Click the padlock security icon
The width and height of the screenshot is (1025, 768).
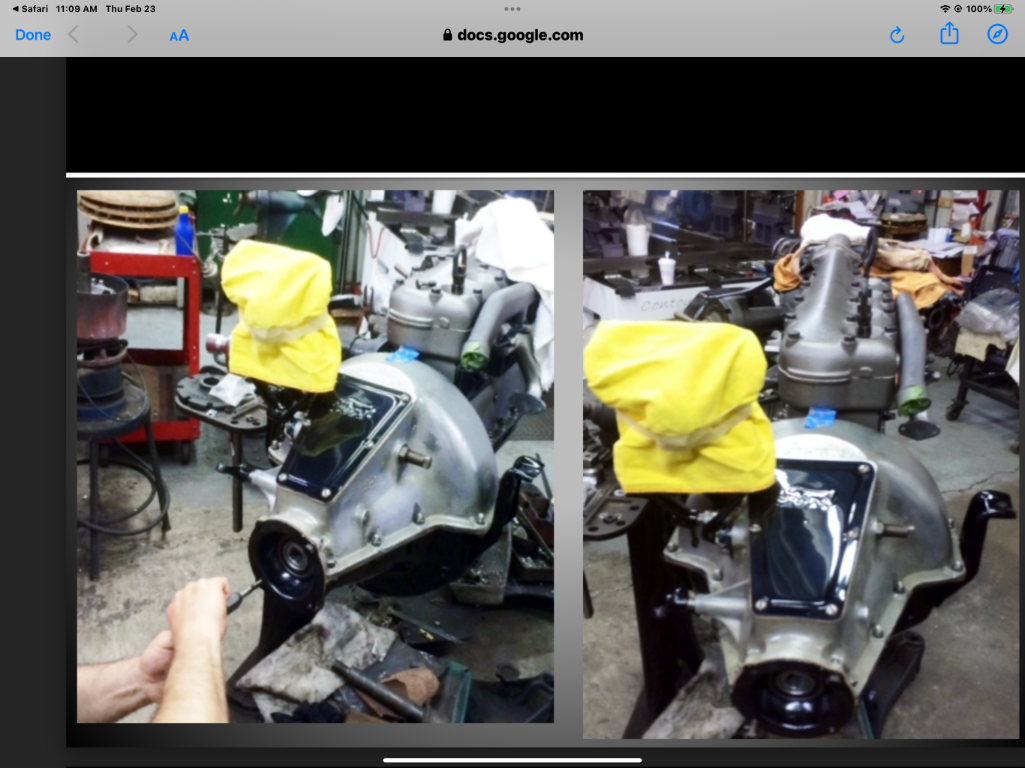(448, 35)
